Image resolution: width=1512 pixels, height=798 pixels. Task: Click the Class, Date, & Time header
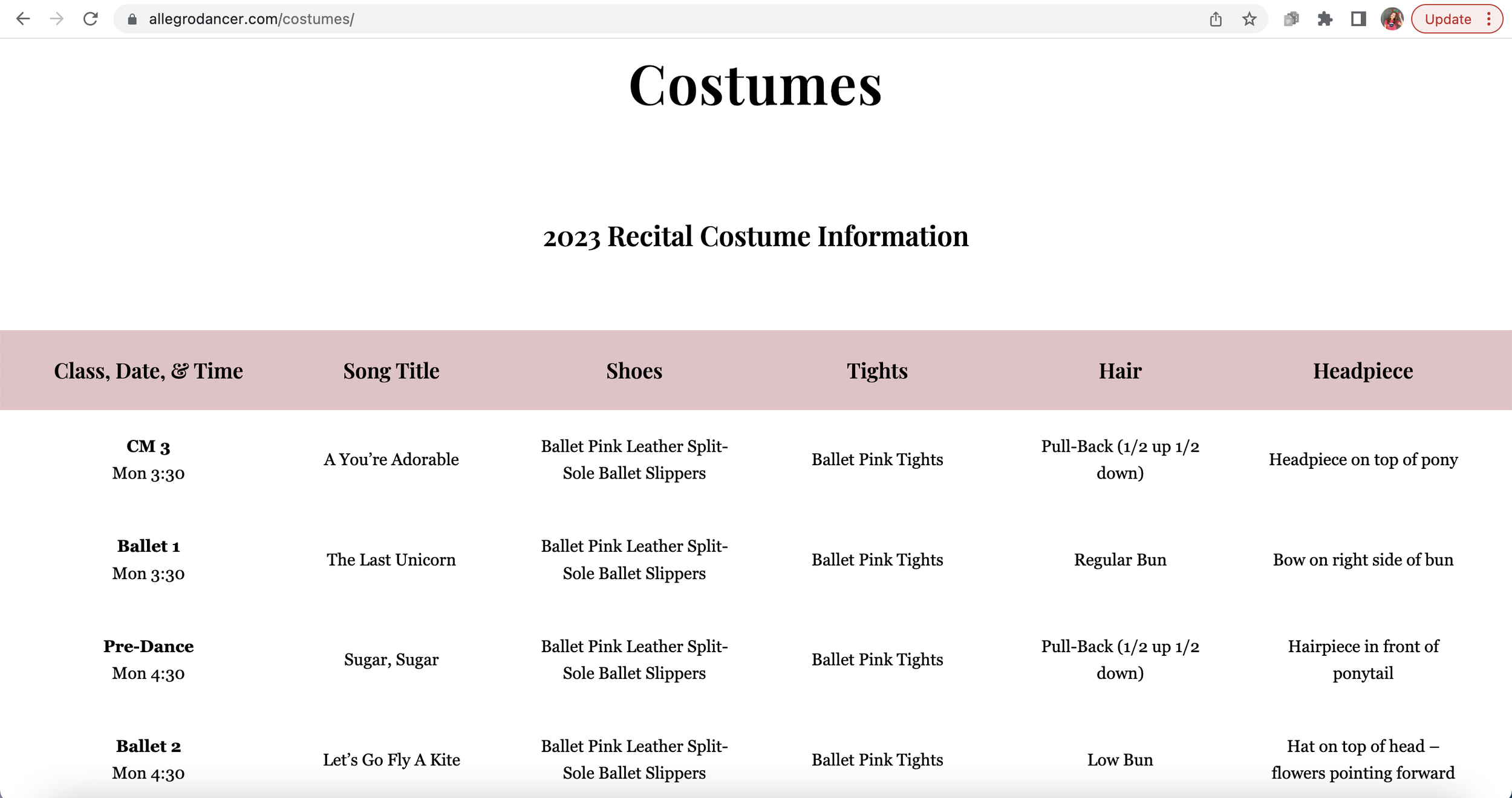pos(148,371)
